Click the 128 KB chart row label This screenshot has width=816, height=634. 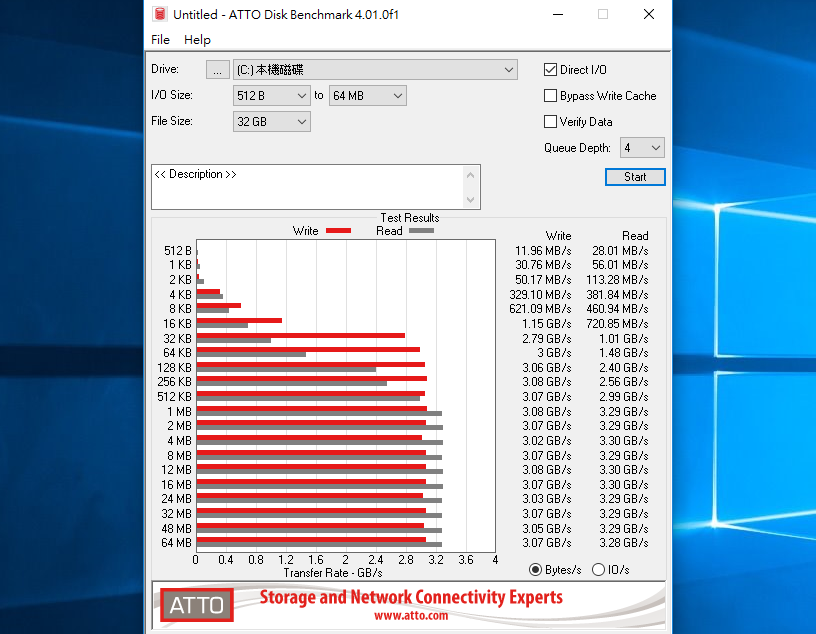point(174,368)
